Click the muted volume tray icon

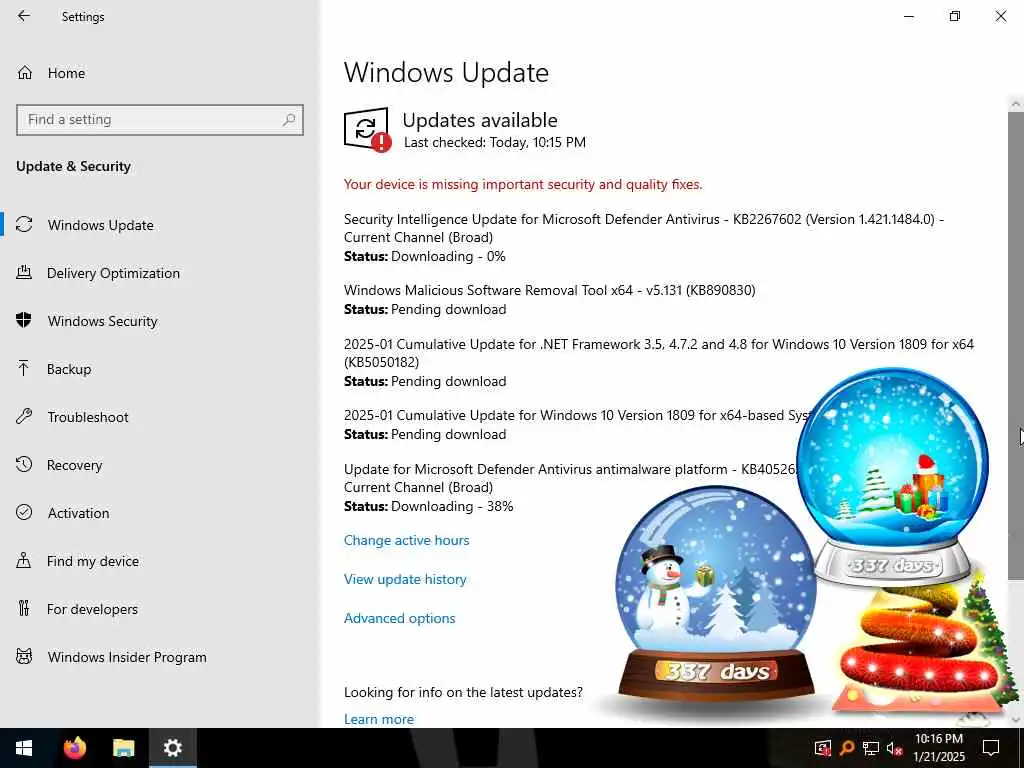[x=894, y=748]
